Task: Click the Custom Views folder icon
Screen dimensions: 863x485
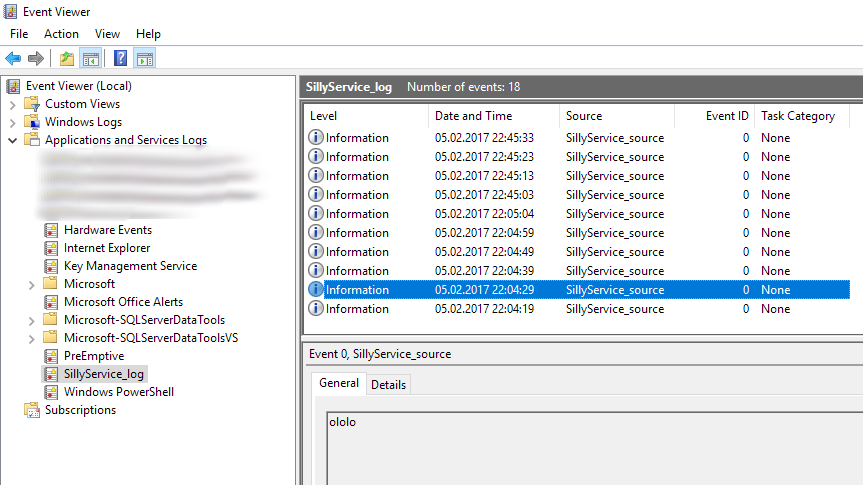Action: click(x=32, y=103)
